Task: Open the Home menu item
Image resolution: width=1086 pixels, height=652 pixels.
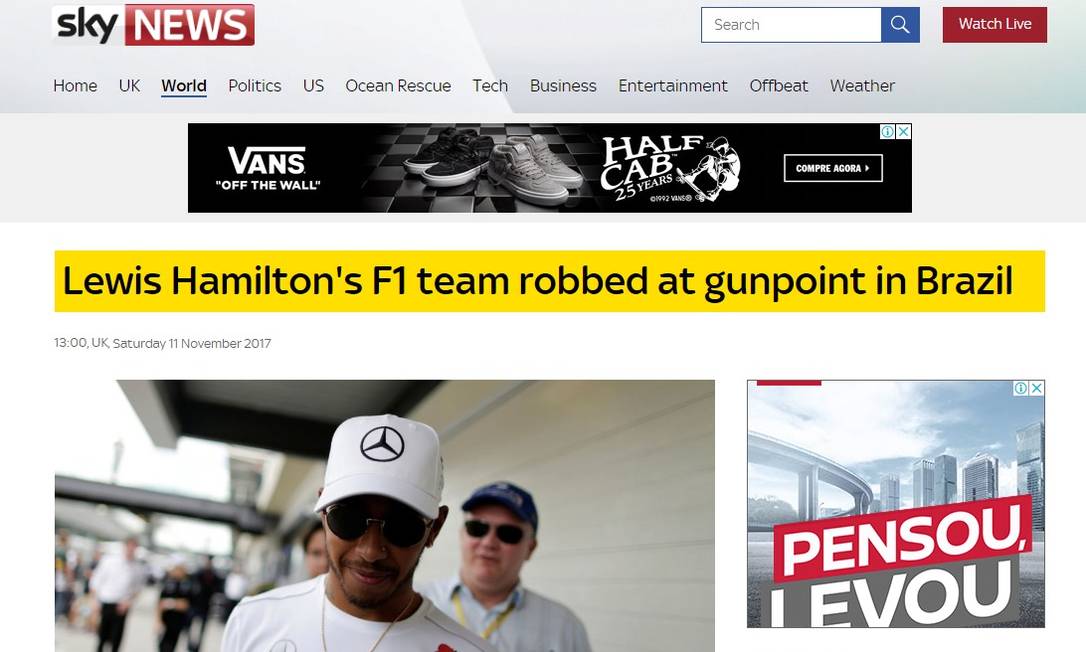Action: tap(75, 86)
